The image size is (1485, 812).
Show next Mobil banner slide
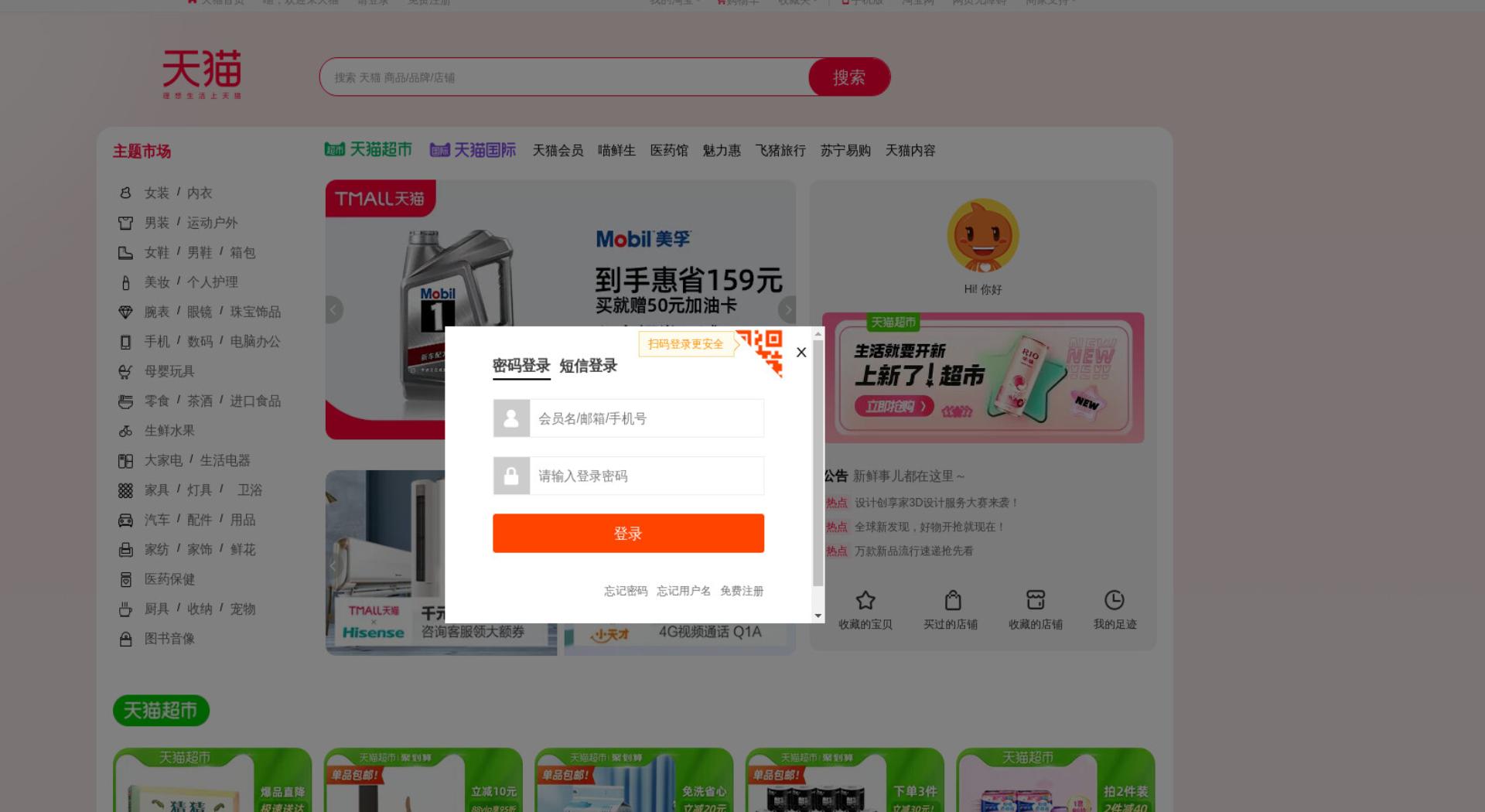(787, 309)
